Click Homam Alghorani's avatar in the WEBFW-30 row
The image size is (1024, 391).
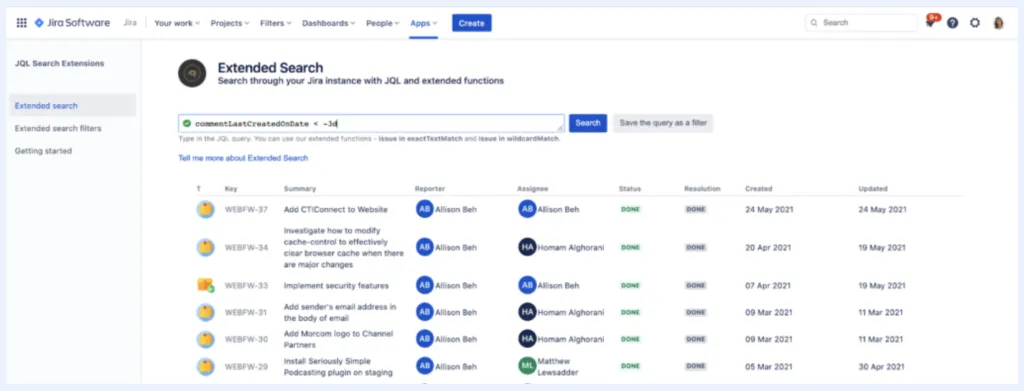click(527, 339)
